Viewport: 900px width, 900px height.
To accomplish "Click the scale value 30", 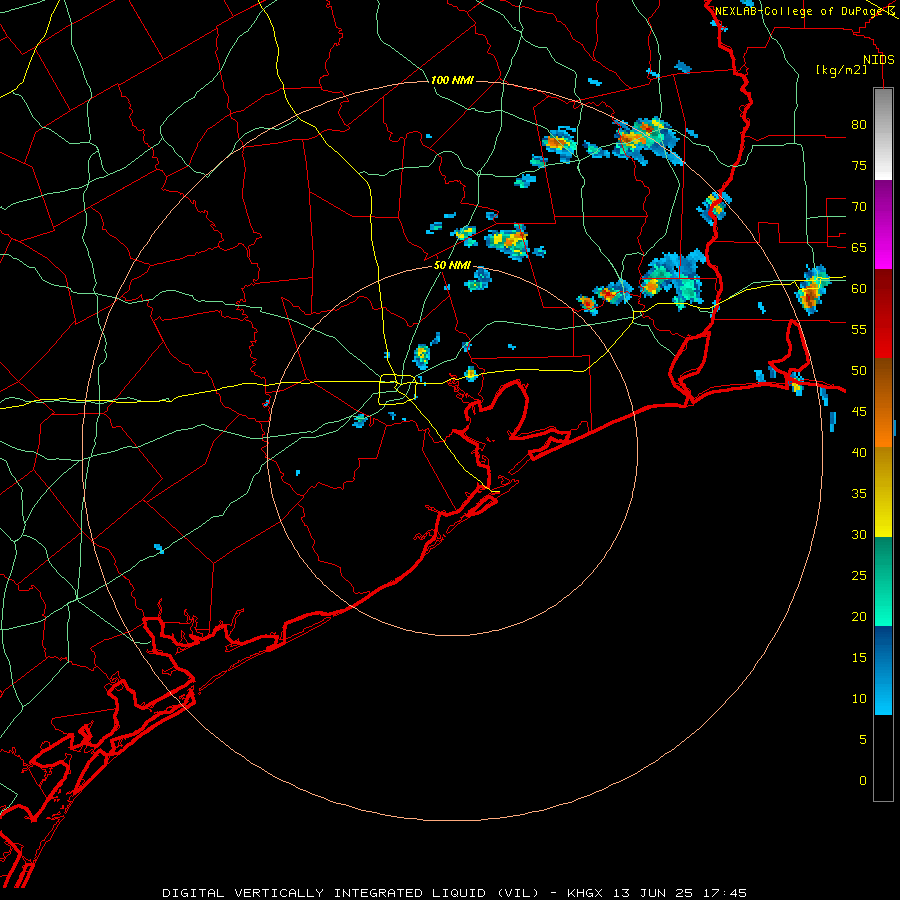I will [859, 534].
